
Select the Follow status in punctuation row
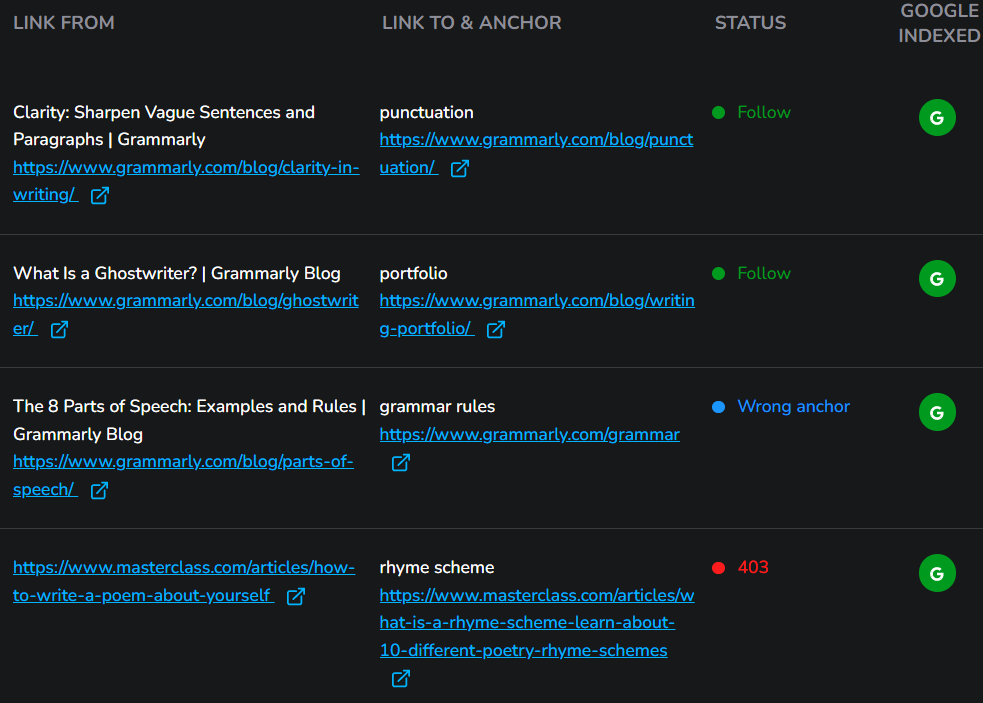click(764, 113)
